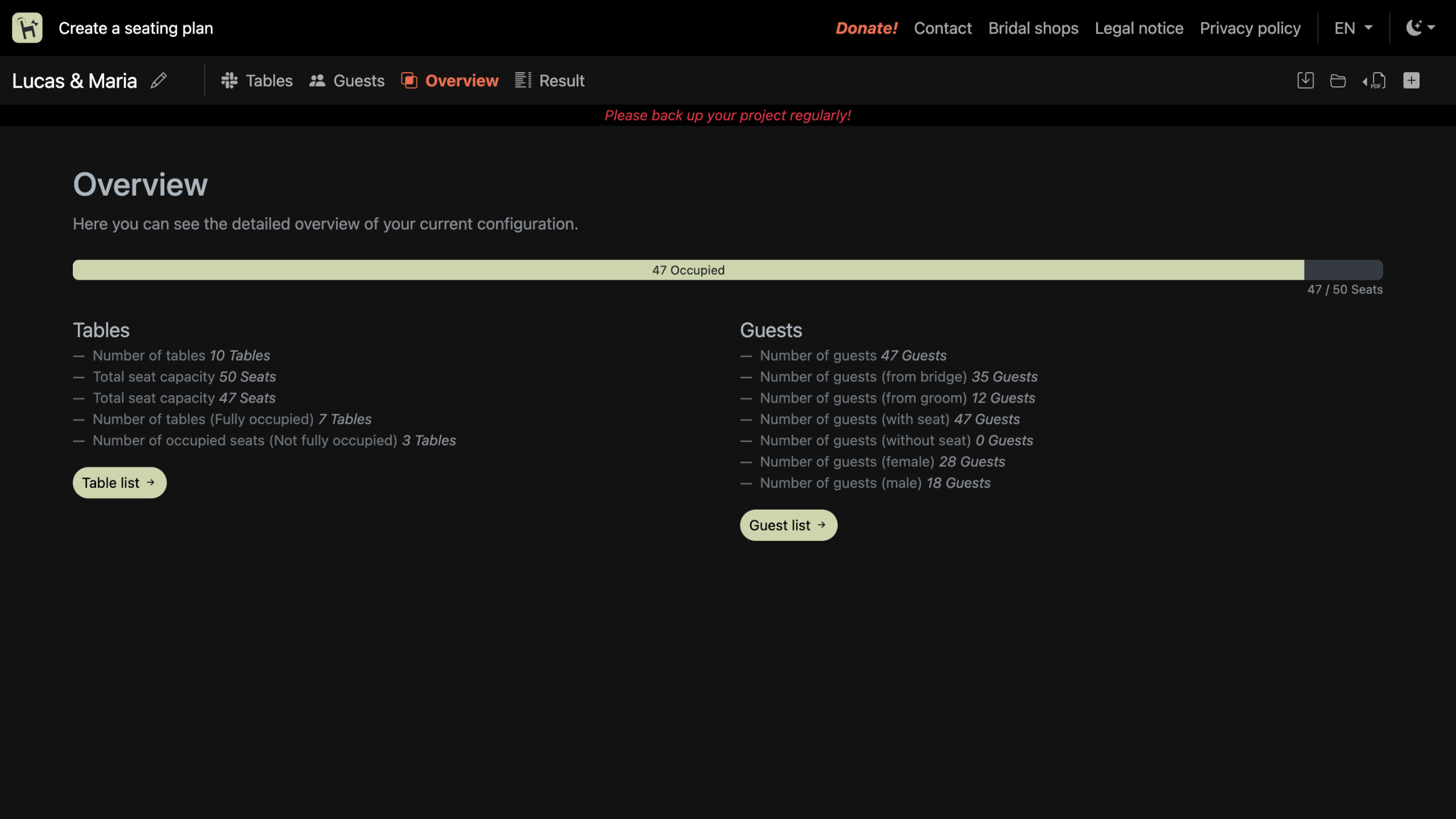1456x819 pixels.
Task: Open the Table list button
Action: click(119, 482)
